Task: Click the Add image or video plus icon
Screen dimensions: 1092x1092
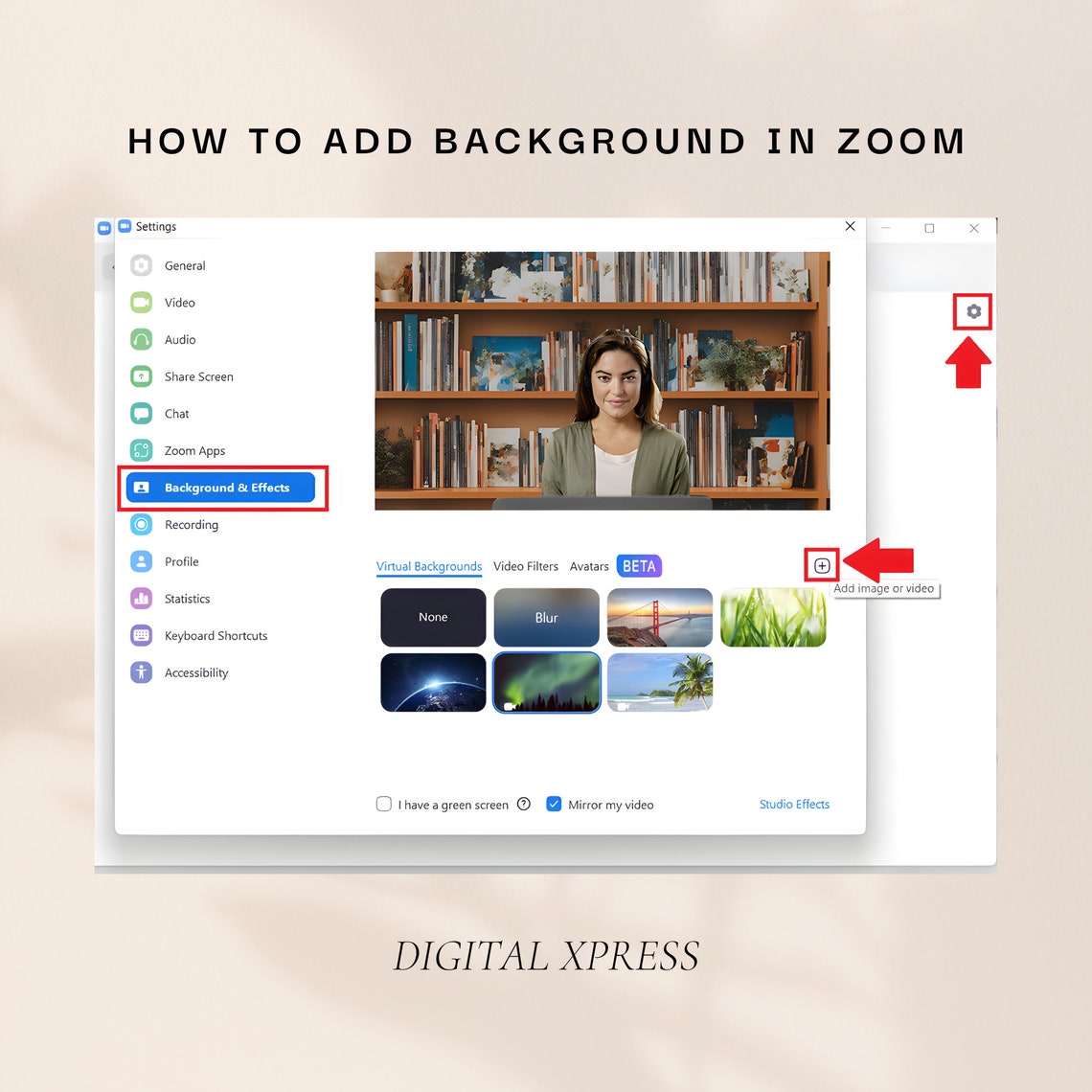Action: click(x=821, y=565)
